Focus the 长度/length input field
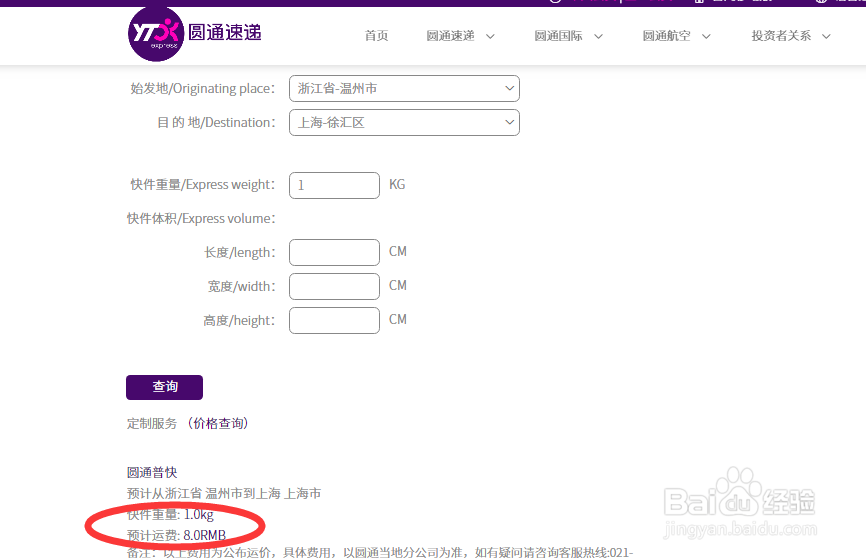The image size is (866, 559). pos(334,252)
